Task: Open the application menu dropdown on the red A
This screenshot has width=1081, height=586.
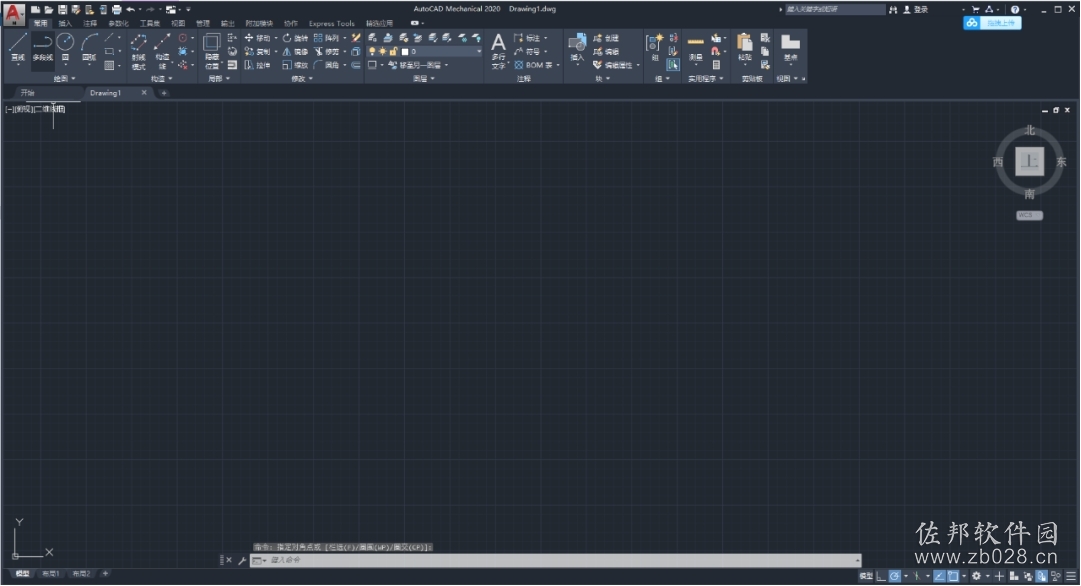Action: point(14,13)
